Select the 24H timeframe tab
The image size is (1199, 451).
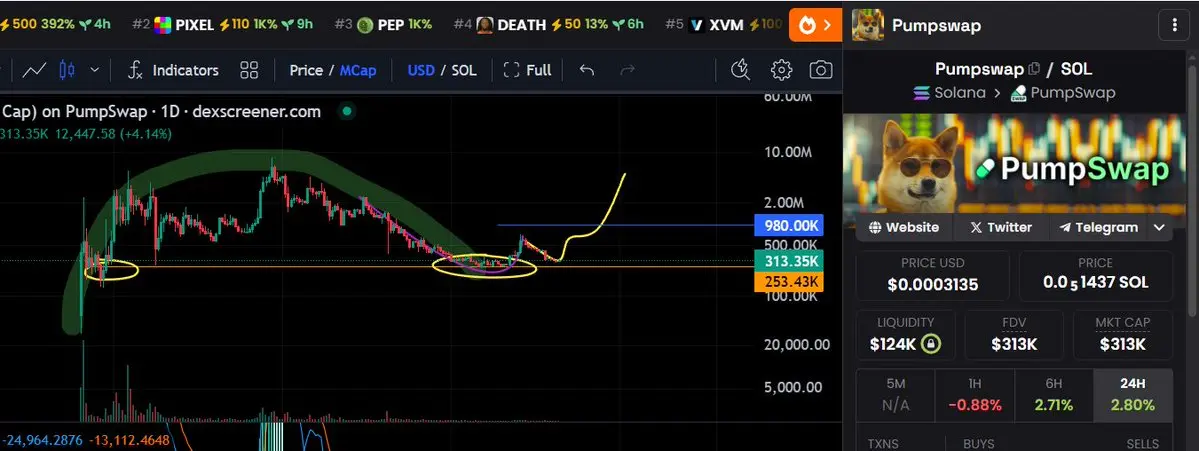(x=1133, y=396)
